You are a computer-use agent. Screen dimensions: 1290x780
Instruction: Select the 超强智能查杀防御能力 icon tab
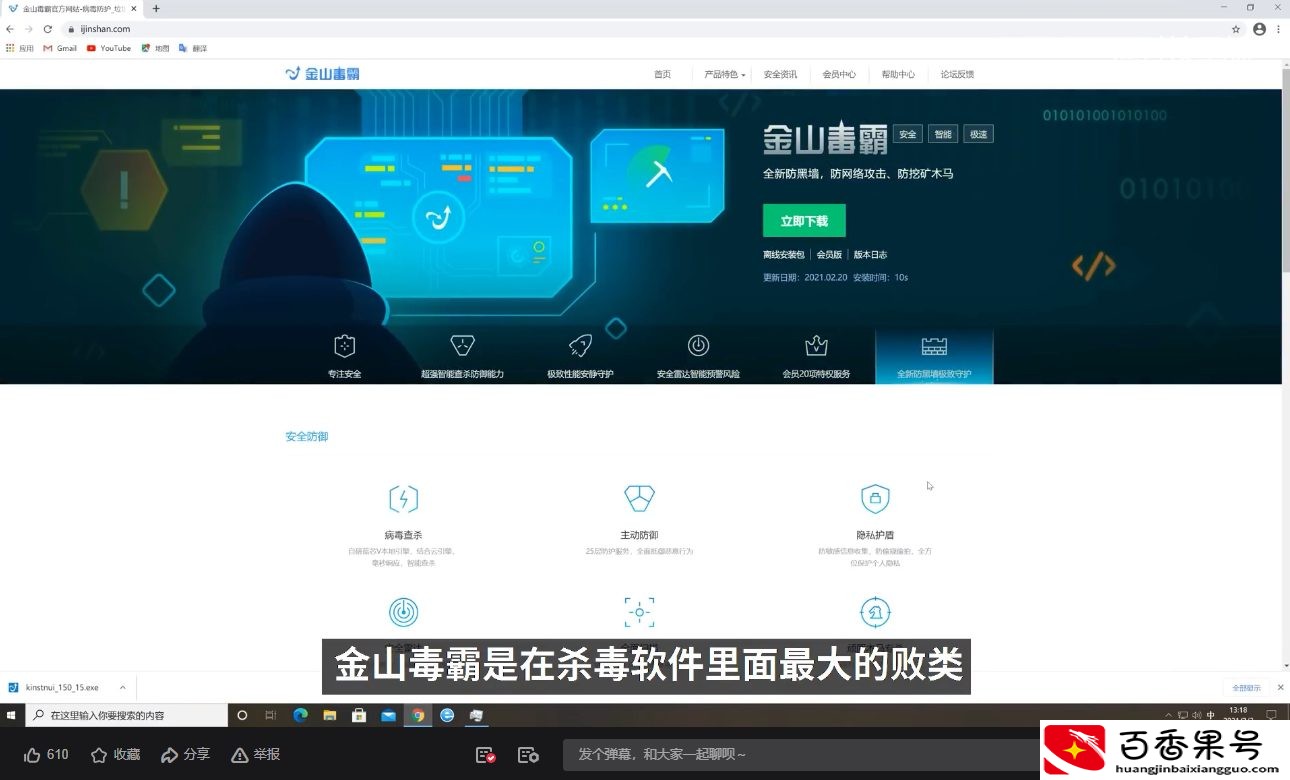[x=462, y=357]
